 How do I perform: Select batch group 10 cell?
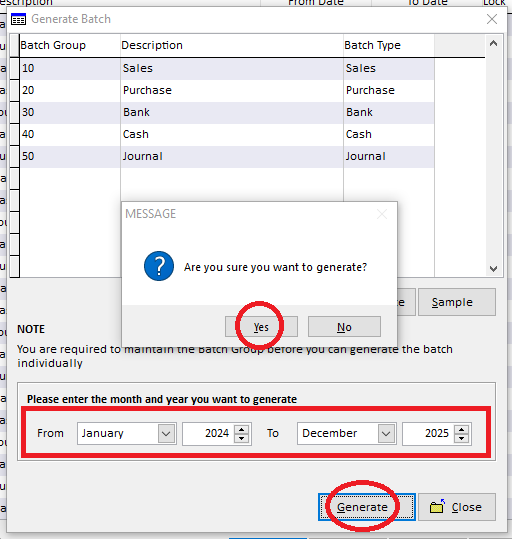70,68
